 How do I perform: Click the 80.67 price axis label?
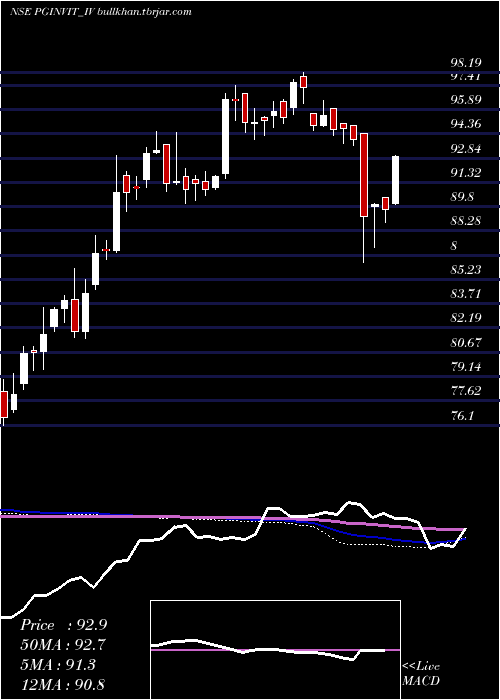click(467, 343)
